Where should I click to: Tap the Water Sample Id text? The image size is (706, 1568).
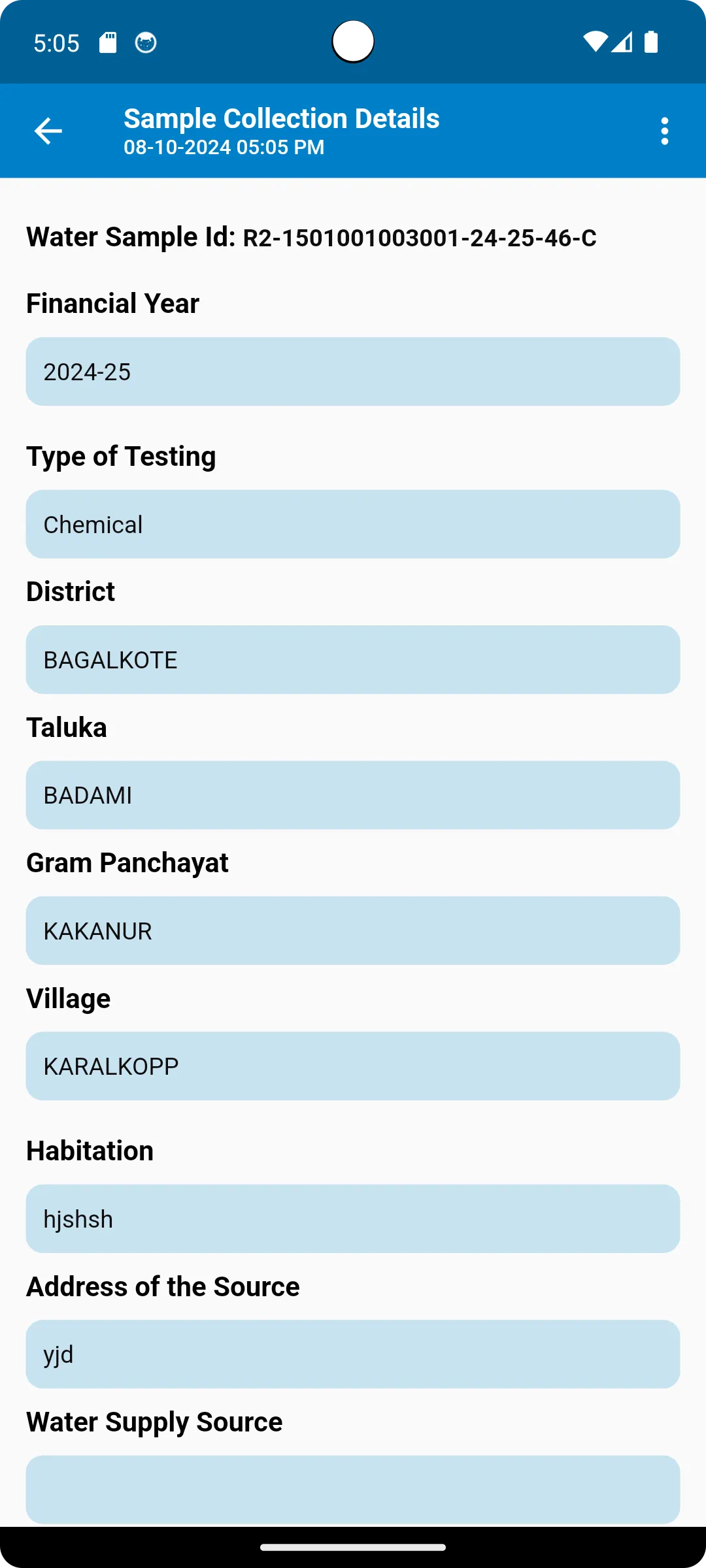pos(311,237)
